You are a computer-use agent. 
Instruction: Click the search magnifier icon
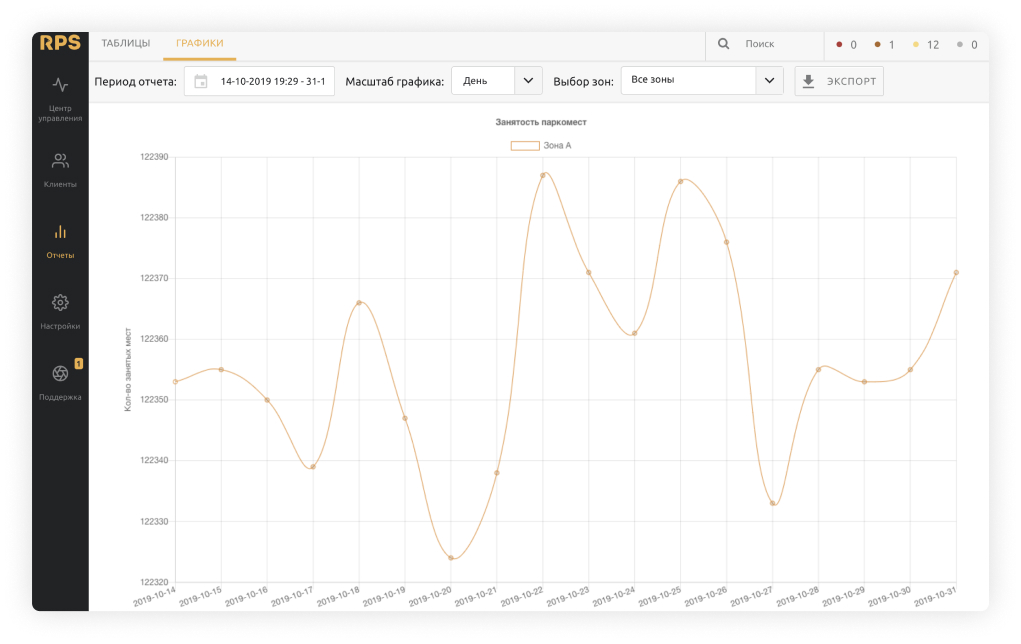click(x=724, y=44)
